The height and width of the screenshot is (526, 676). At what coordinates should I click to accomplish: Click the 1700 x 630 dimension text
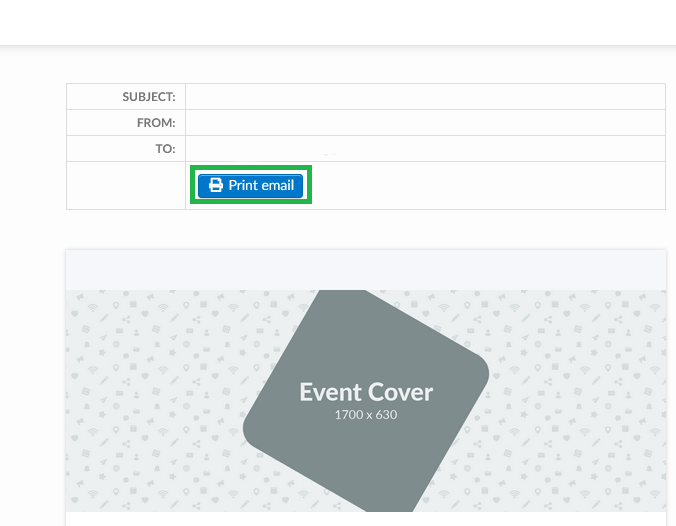click(x=366, y=415)
